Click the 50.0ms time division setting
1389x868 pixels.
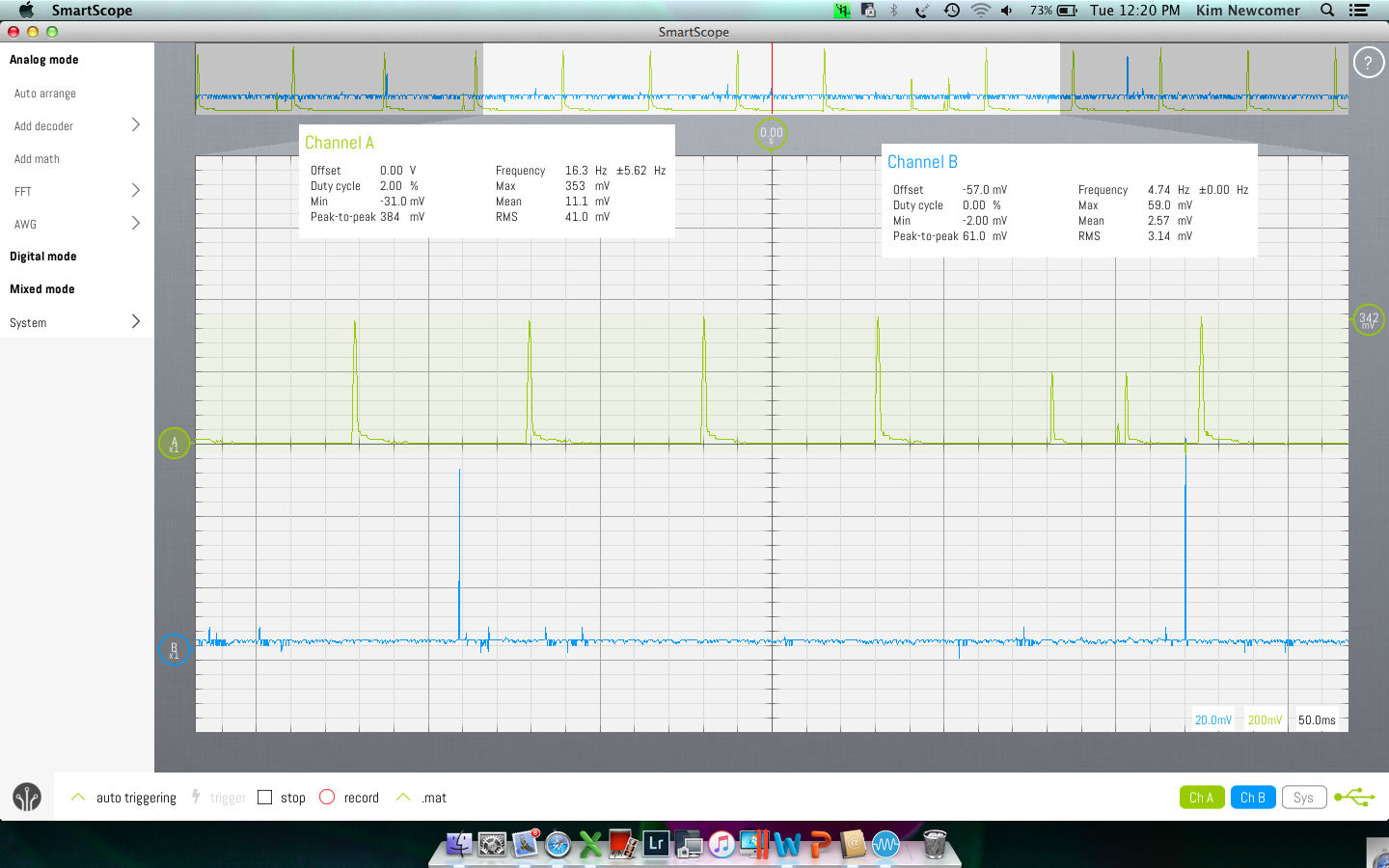[x=1316, y=719]
